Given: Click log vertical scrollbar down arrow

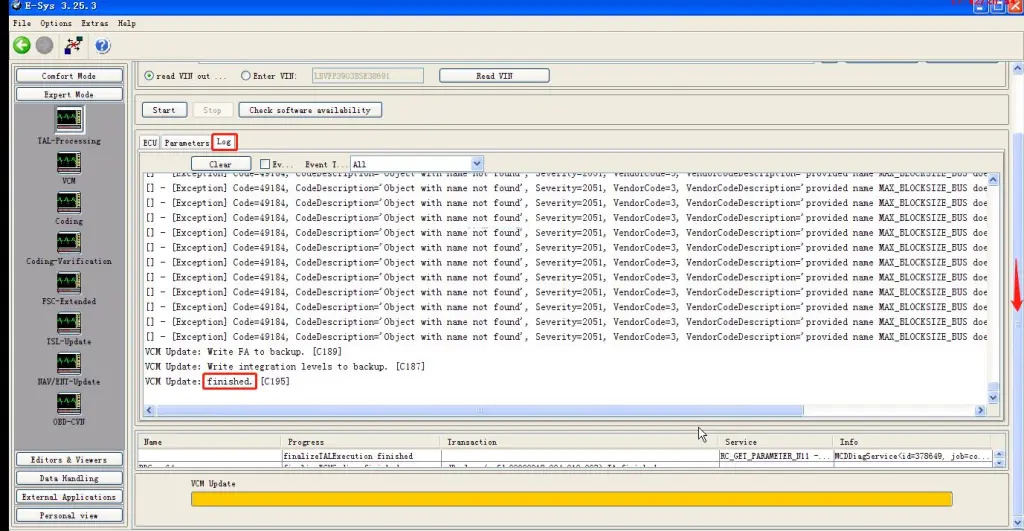Looking at the screenshot, I should click(993, 397).
